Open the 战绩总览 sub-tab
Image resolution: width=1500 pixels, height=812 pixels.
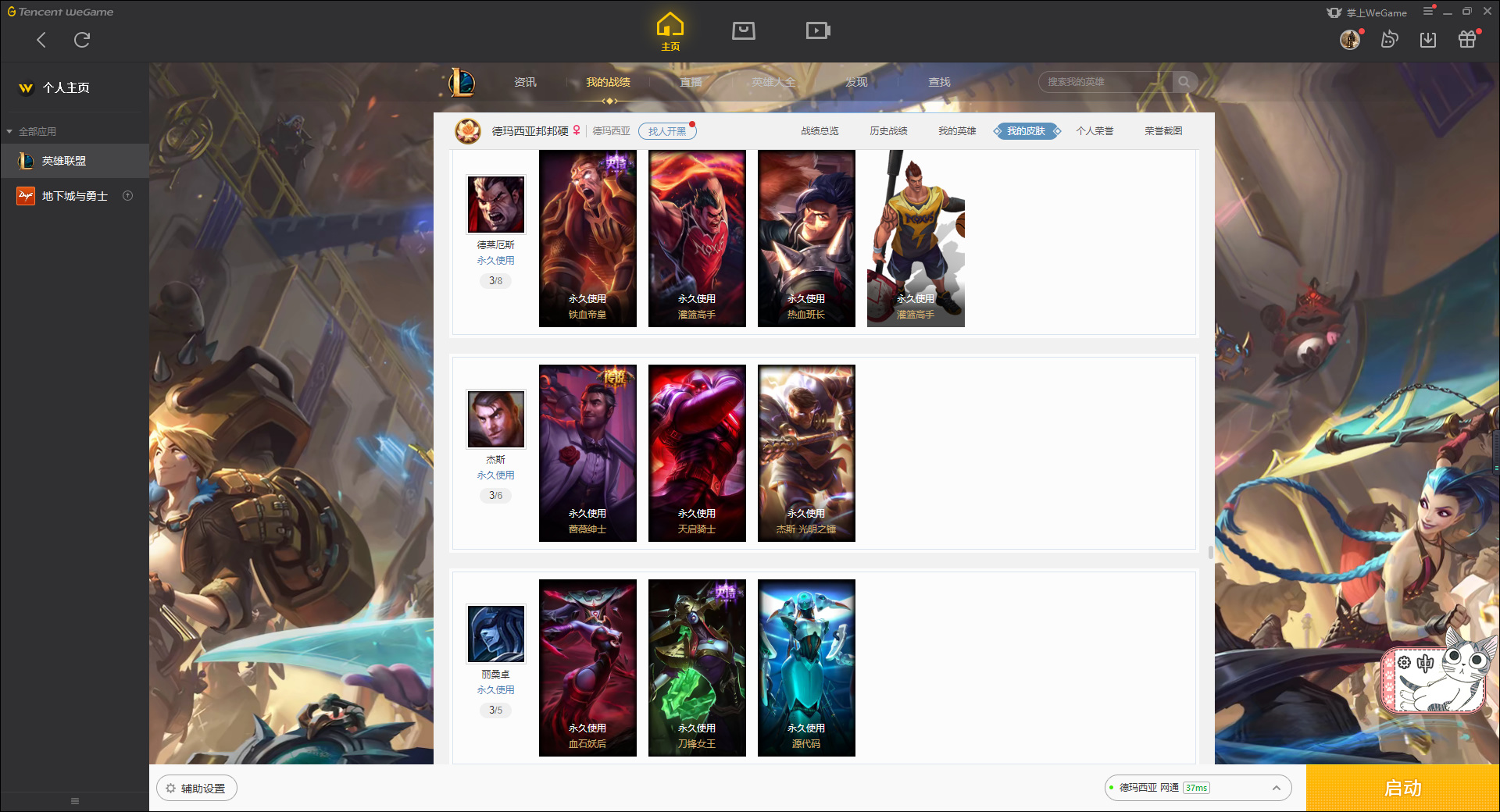click(x=820, y=131)
